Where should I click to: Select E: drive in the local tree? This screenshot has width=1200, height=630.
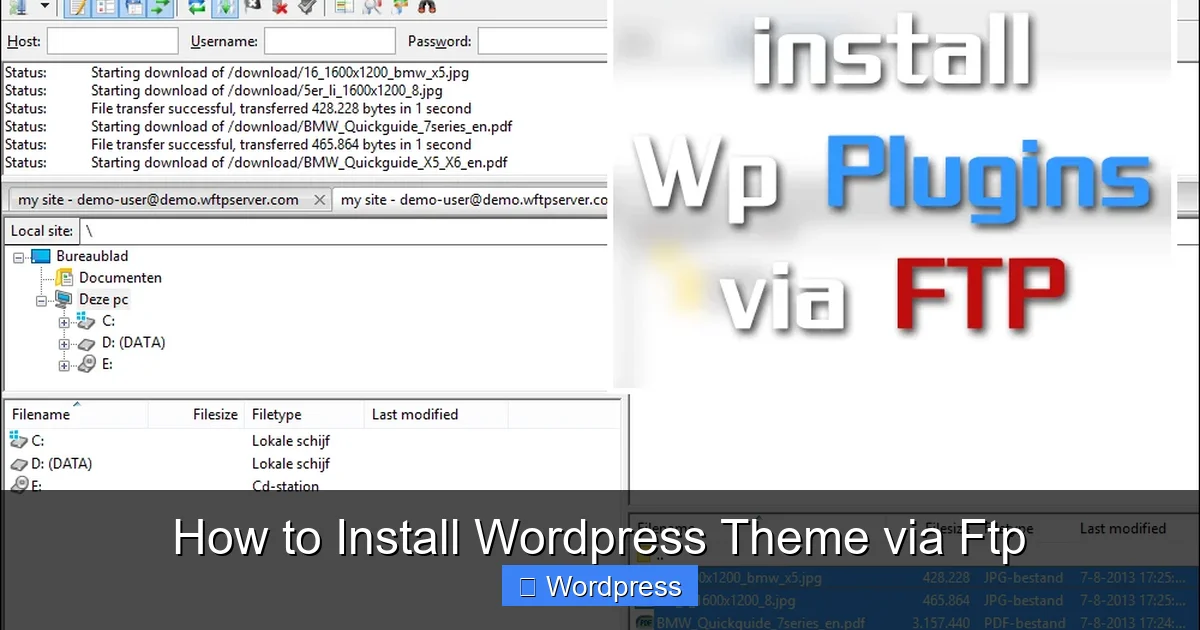point(107,365)
